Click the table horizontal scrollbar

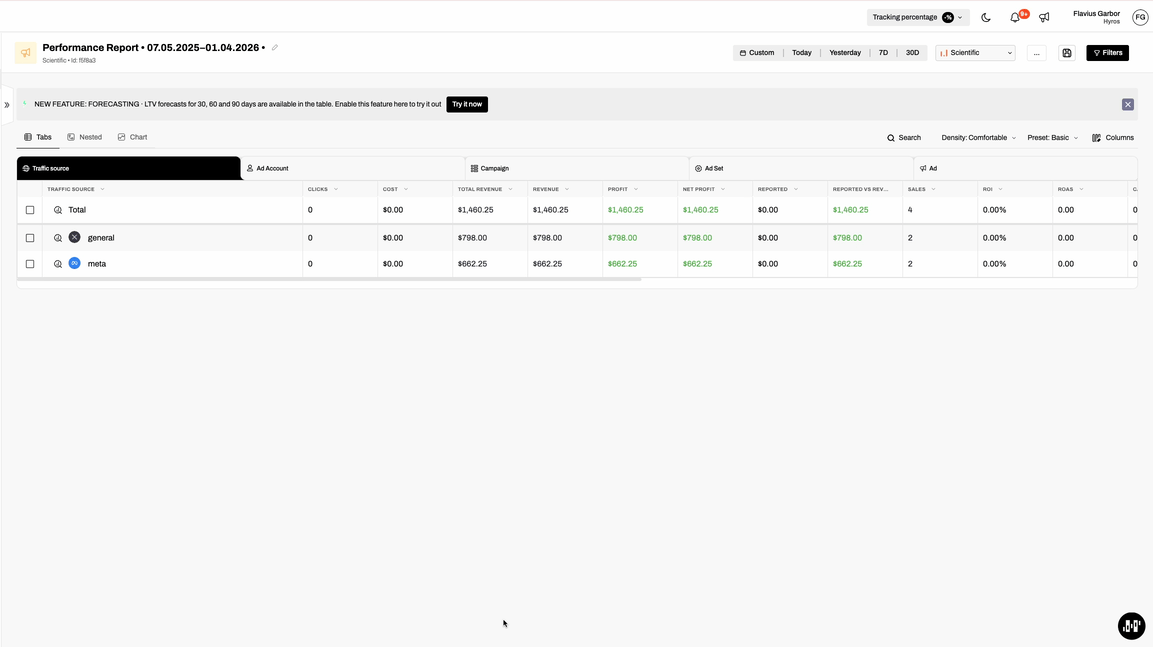330,280
